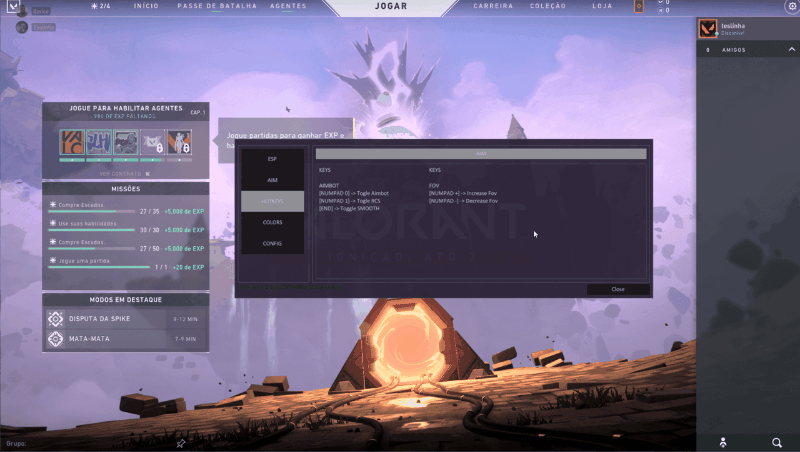Click the first party member avatar
800x452 pixels.
pos(21,10)
